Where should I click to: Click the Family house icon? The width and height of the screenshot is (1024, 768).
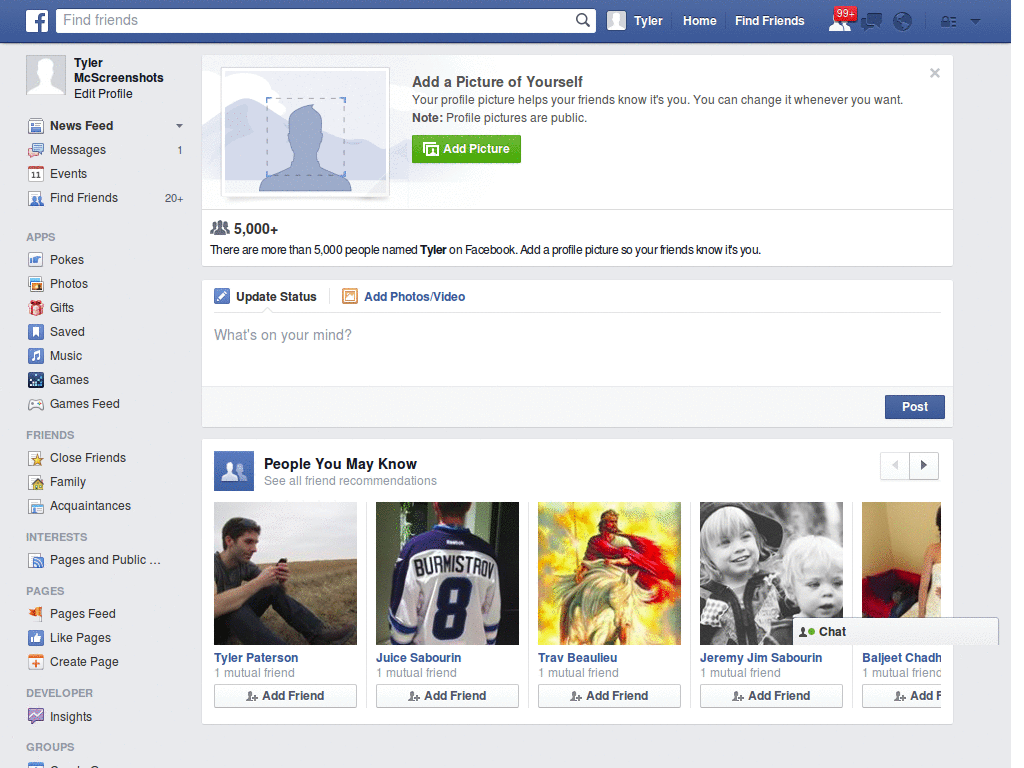click(36, 482)
